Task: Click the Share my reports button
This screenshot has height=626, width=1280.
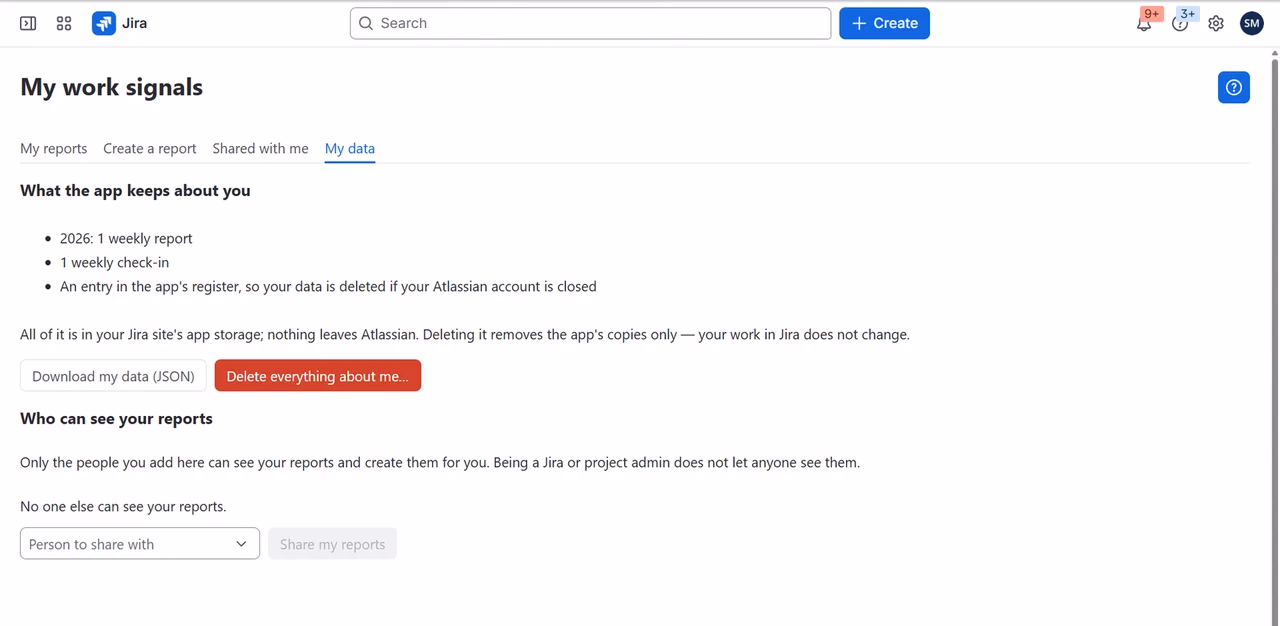Action: pyautogui.click(x=332, y=544)
